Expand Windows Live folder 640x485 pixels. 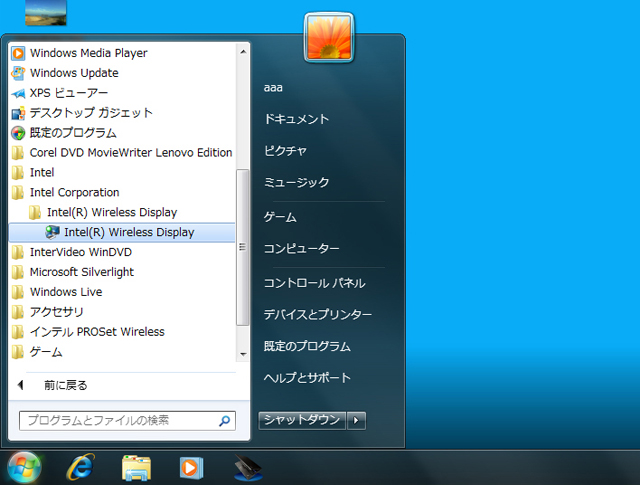coord(122,292)
